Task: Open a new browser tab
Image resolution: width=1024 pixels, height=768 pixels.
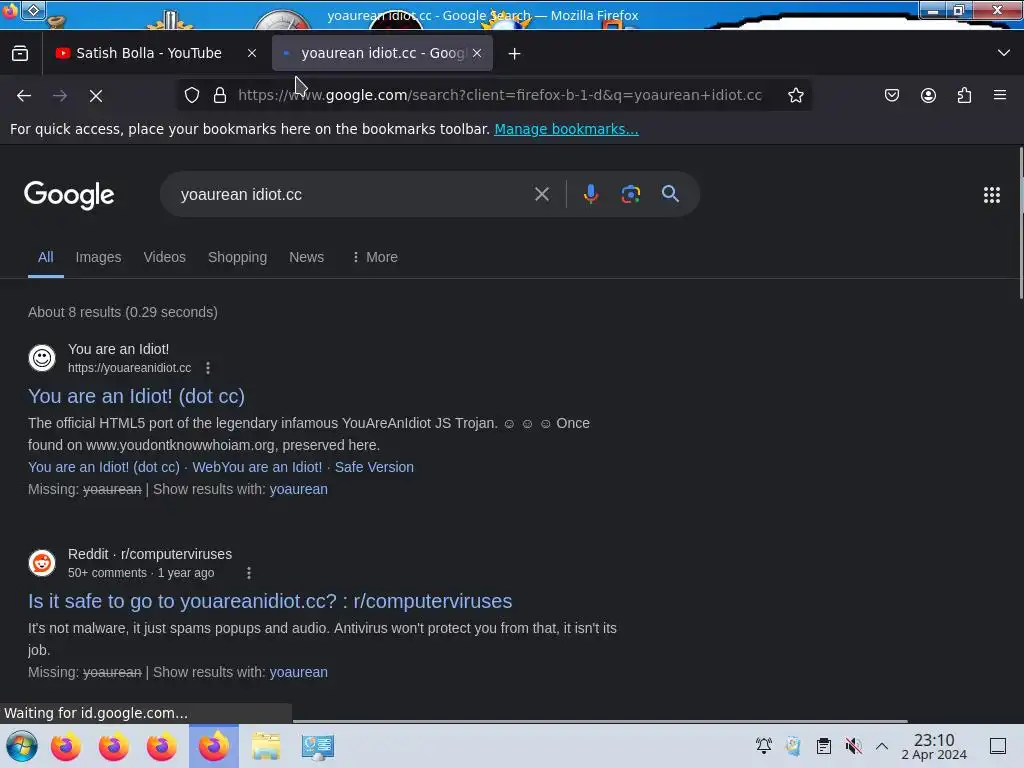Action: [515, 54]
